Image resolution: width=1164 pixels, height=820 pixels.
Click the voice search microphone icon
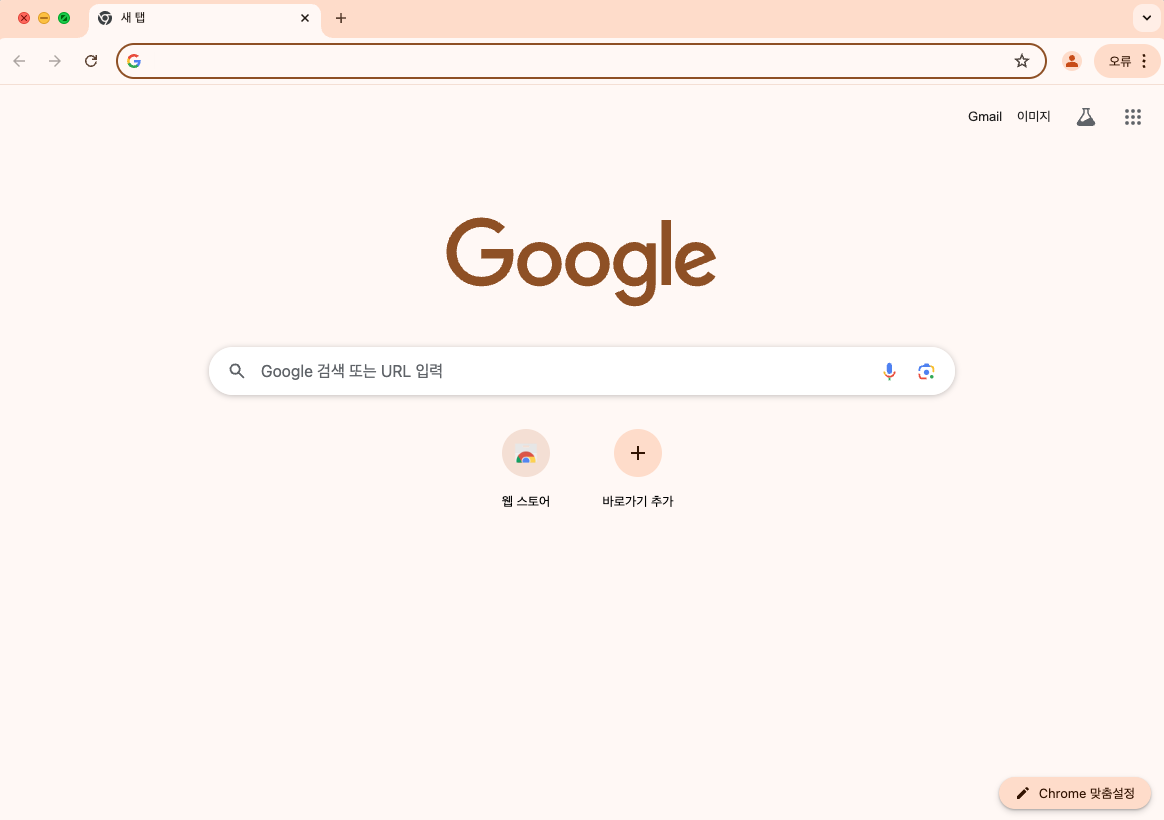[889, 371]
